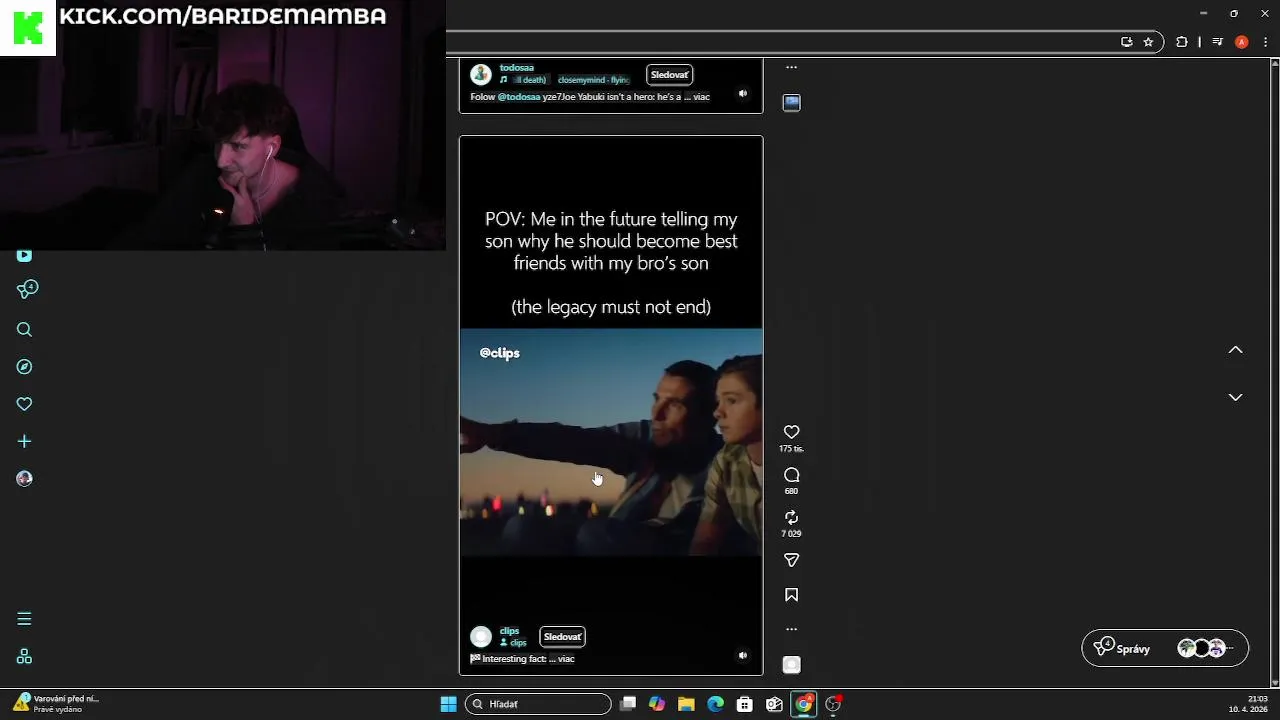Image resolution: width=1280 pixels, height=720 pixels.
Task: Click install app icon in address bar
Action: point(1127,42)
